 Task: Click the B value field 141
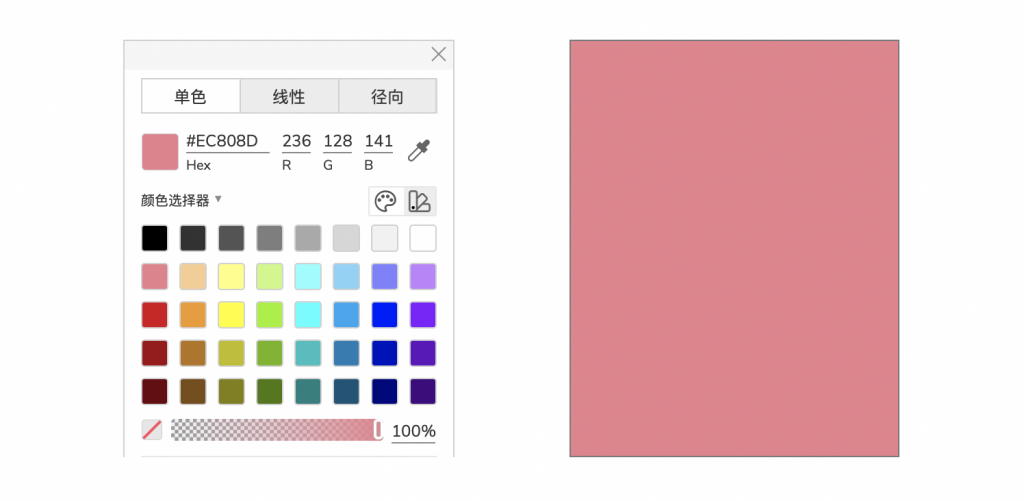[378, 141]
